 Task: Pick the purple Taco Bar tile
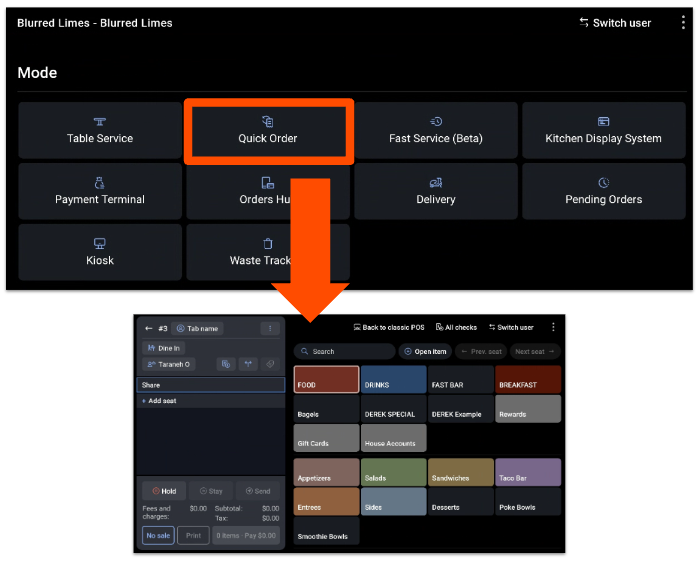click(528, 473)
